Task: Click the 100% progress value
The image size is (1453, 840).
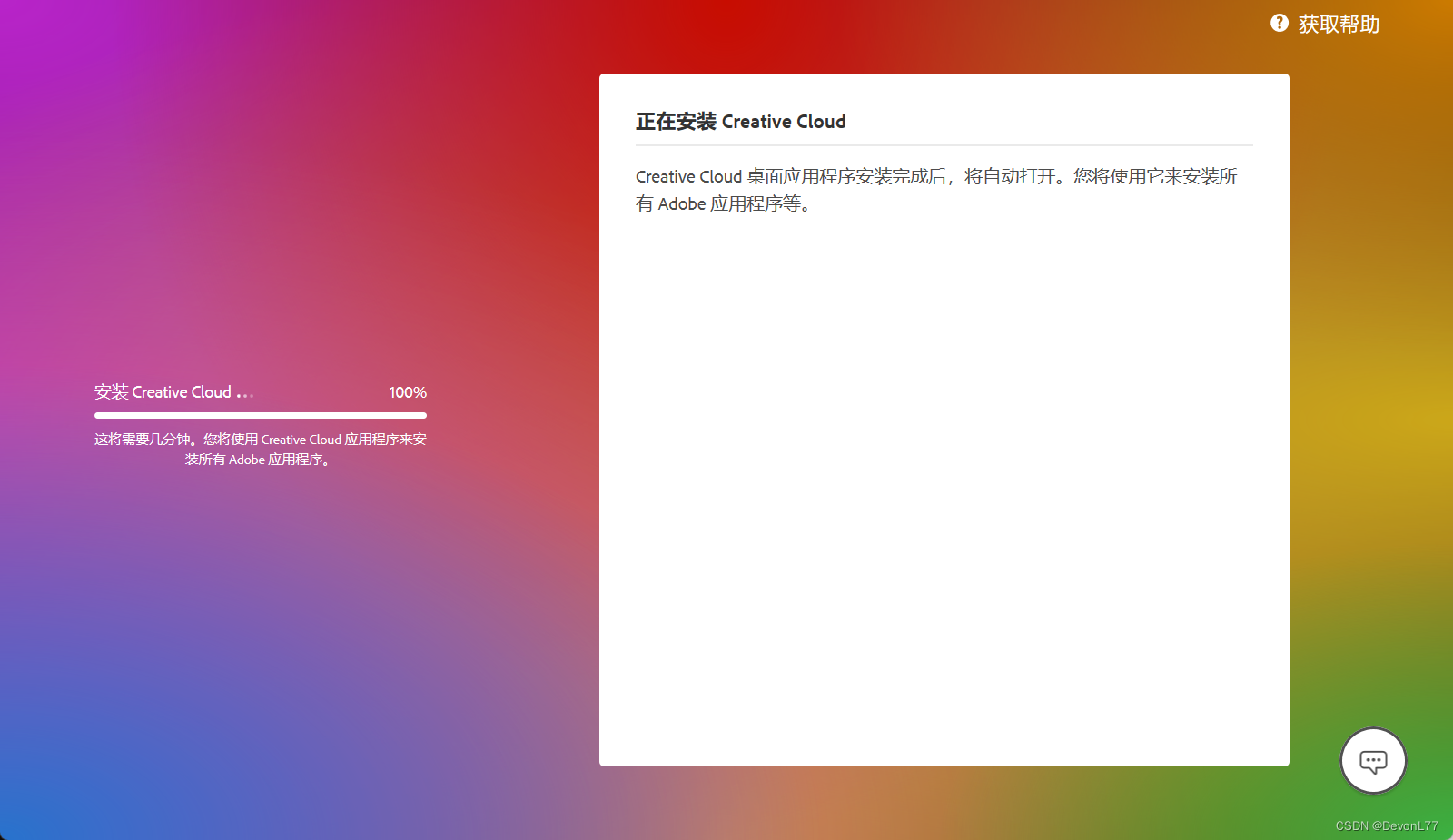Action: coord(408,392)
